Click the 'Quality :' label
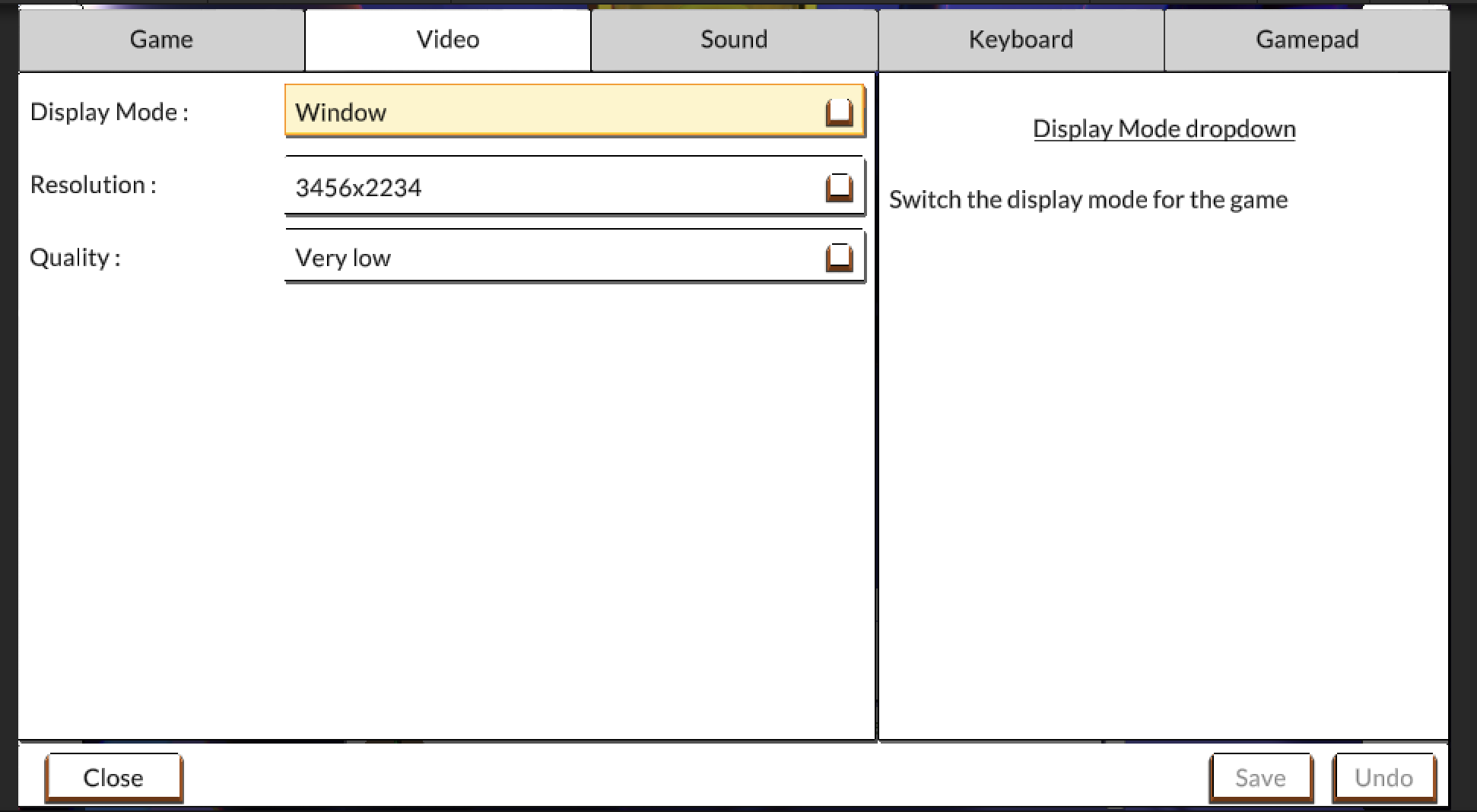Screen dimensions: 1477x812 tap(75, 258)
